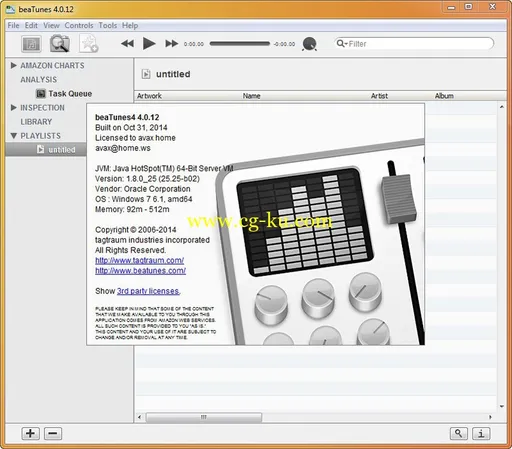Click the vertical scrollbar down arrow
The image size is (512, 449).
[x=502, y=406]
